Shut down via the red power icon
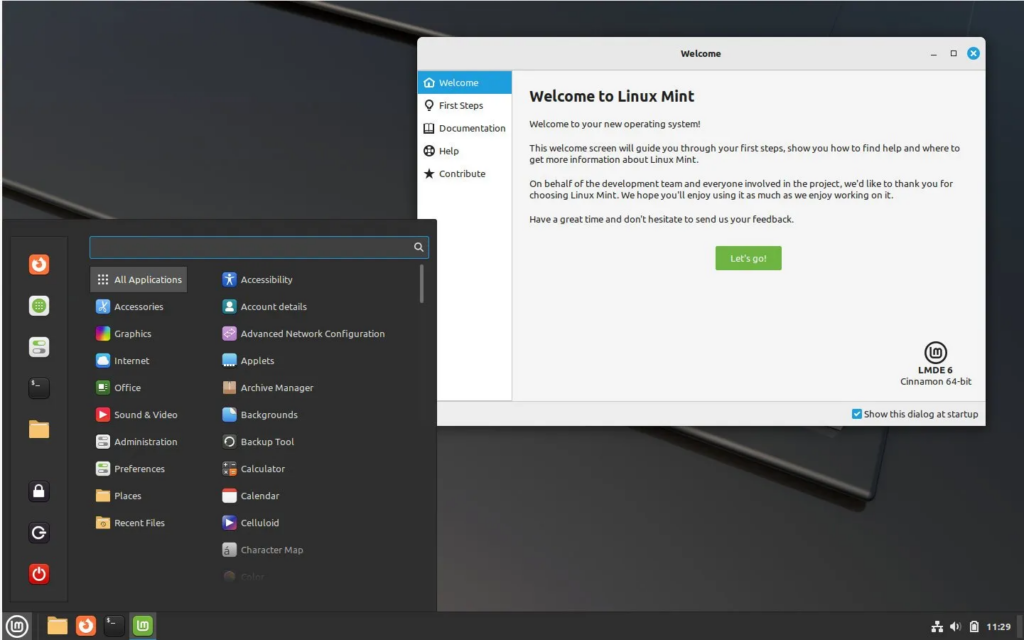 [38, 573]
